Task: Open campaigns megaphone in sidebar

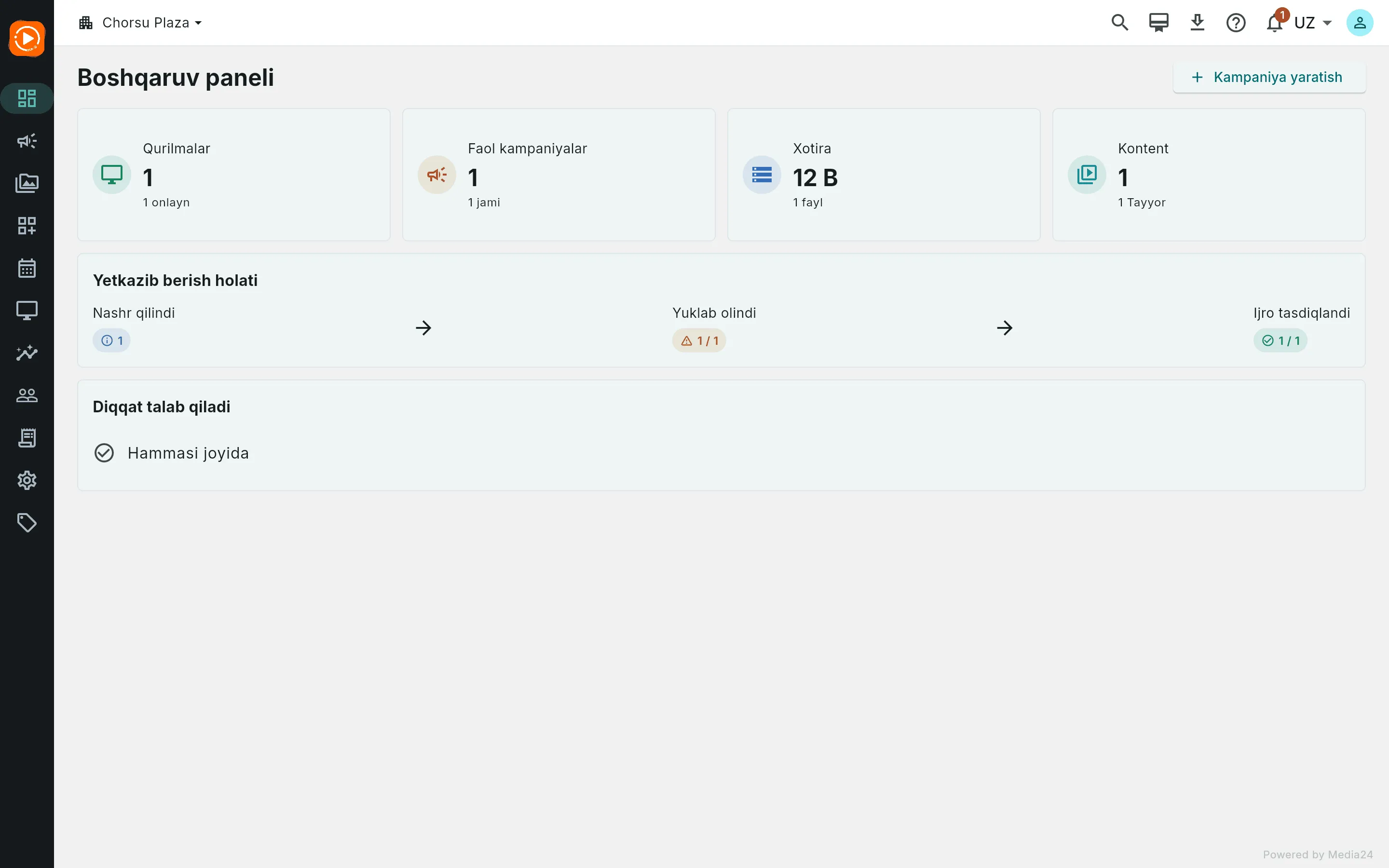Action: click(27, 141)
